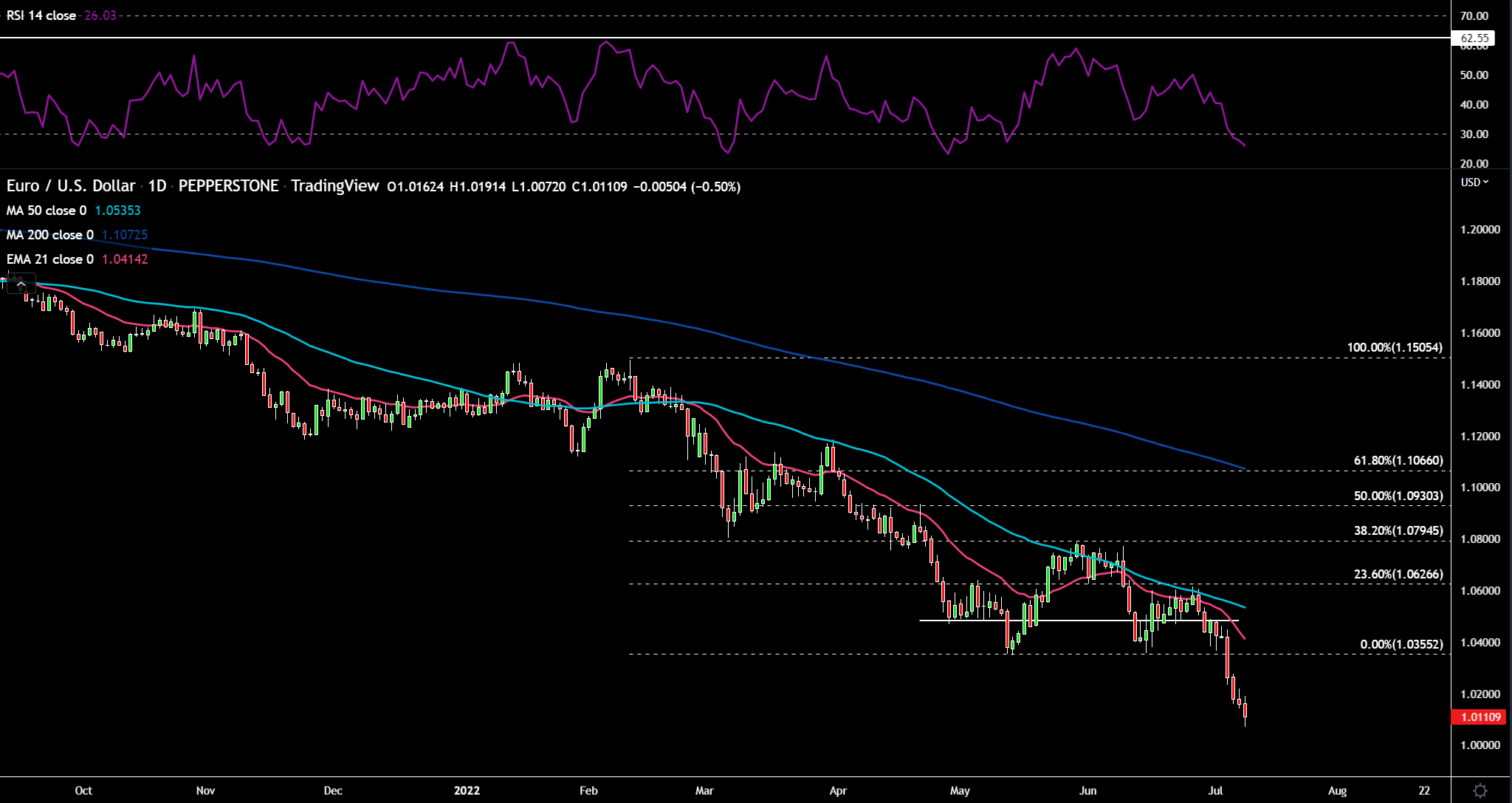1512x803 pixels.
Task: Open the USD currency dropdown
Action: pos(1474,182)
